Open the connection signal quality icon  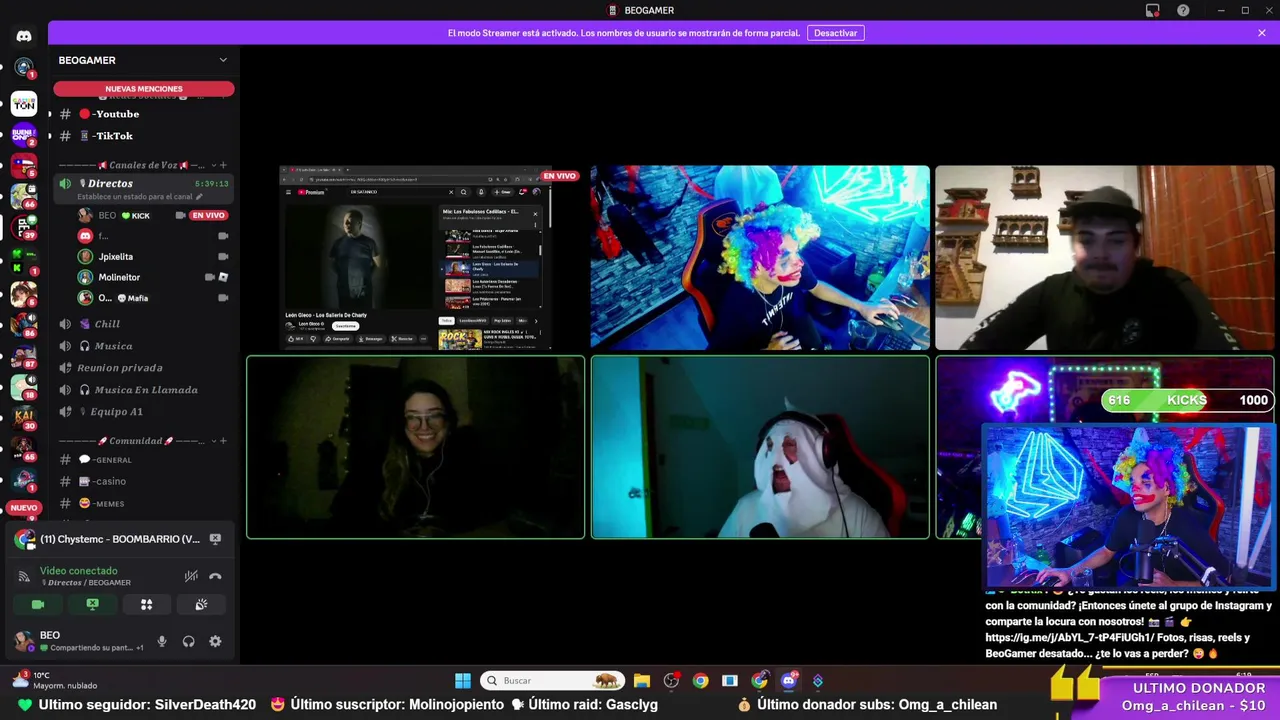(x=24, y=576)
